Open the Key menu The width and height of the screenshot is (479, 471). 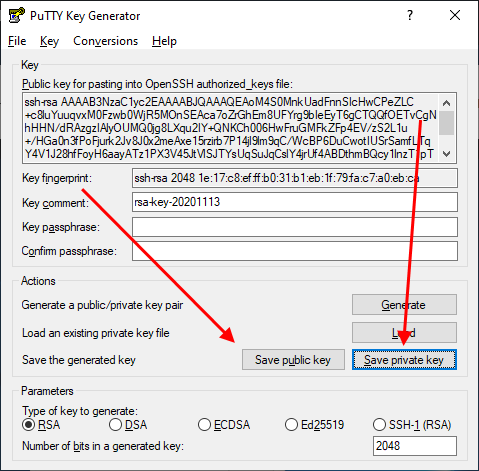pos(49,41)
